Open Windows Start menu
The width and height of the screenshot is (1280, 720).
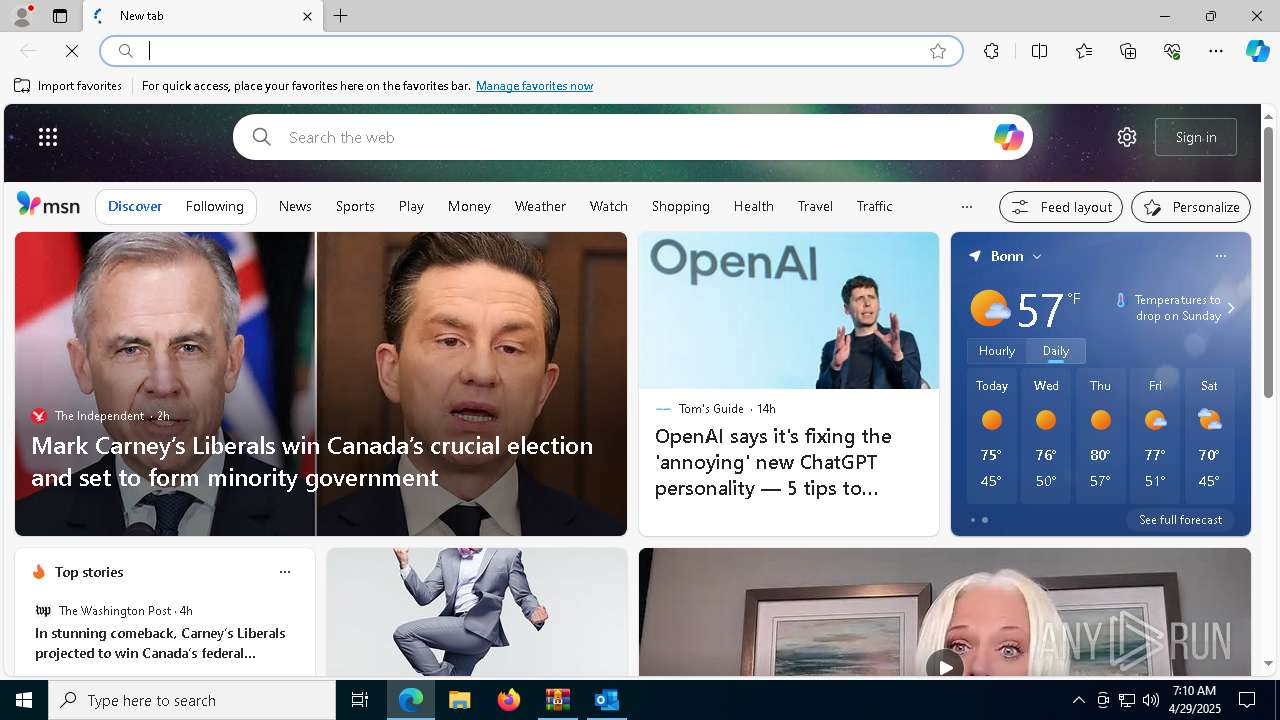[24, 700]
